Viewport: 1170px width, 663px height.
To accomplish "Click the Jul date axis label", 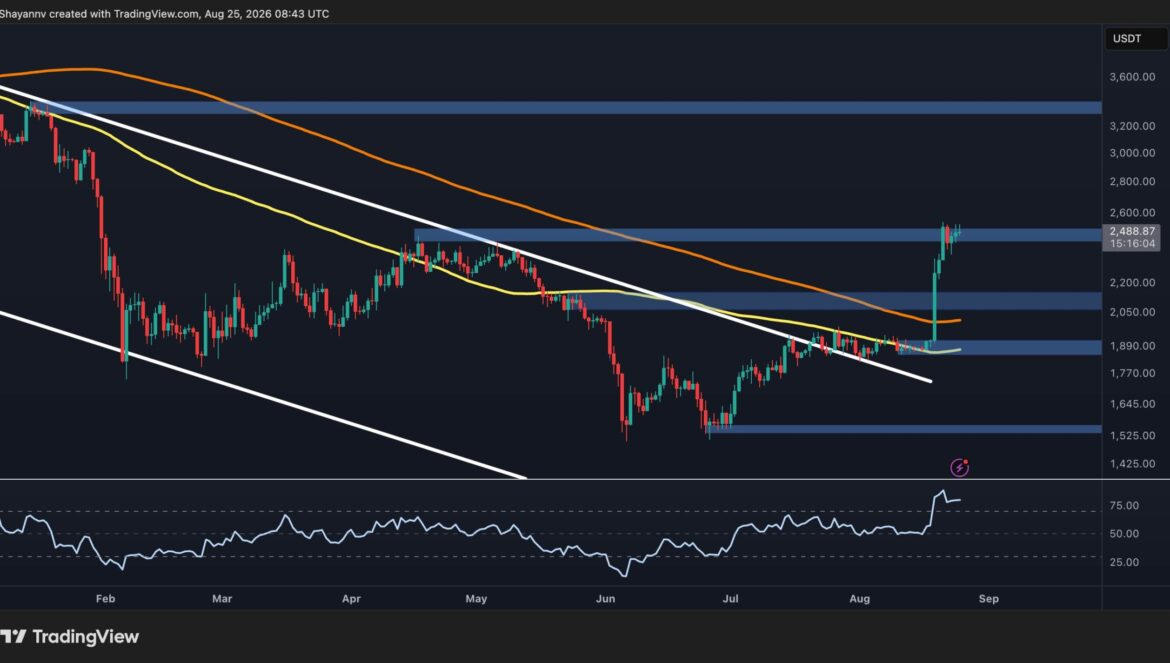I will tap(731, 599).
